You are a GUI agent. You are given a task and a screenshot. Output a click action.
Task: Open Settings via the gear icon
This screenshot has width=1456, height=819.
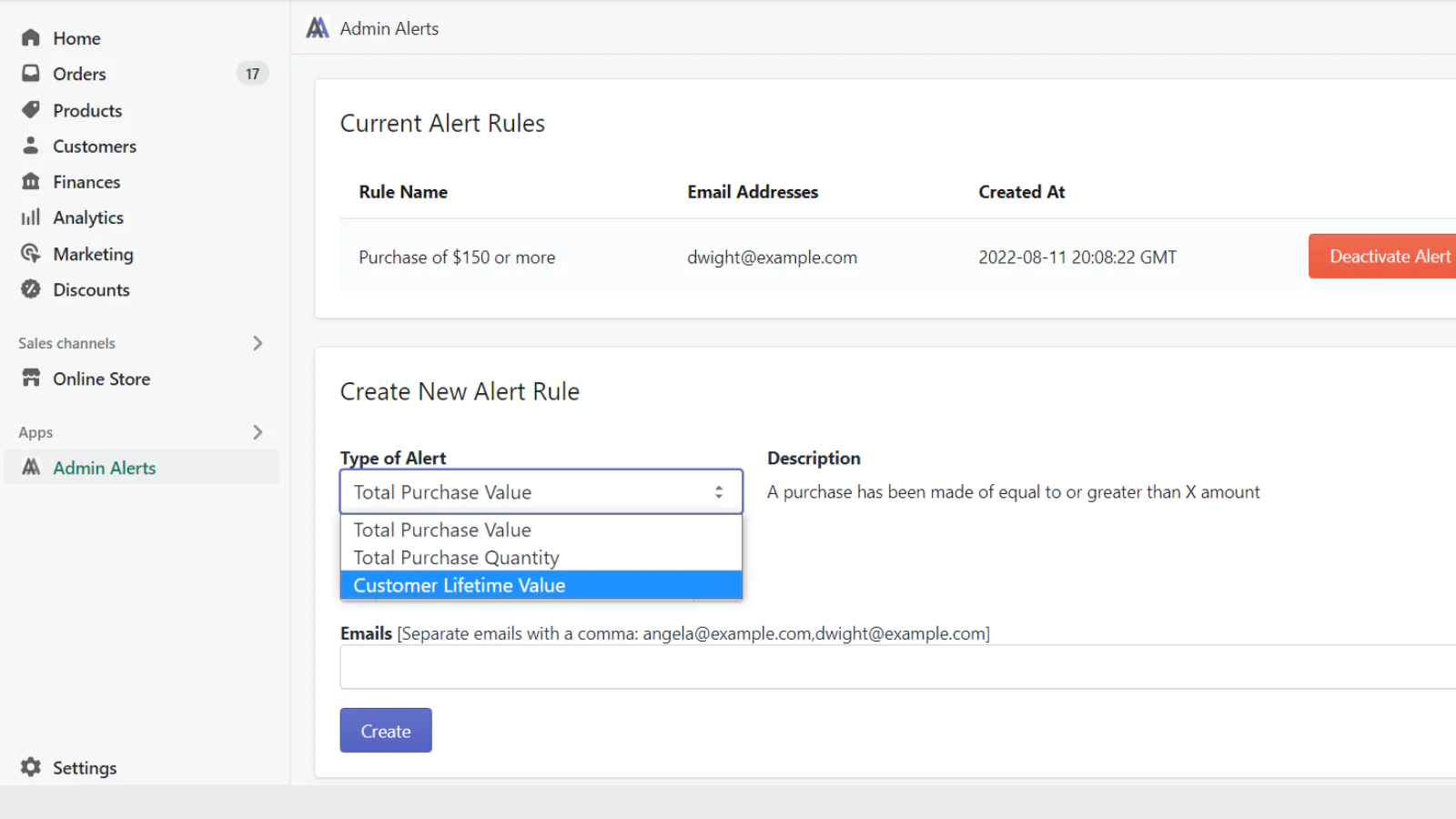(x=31, y=767)
